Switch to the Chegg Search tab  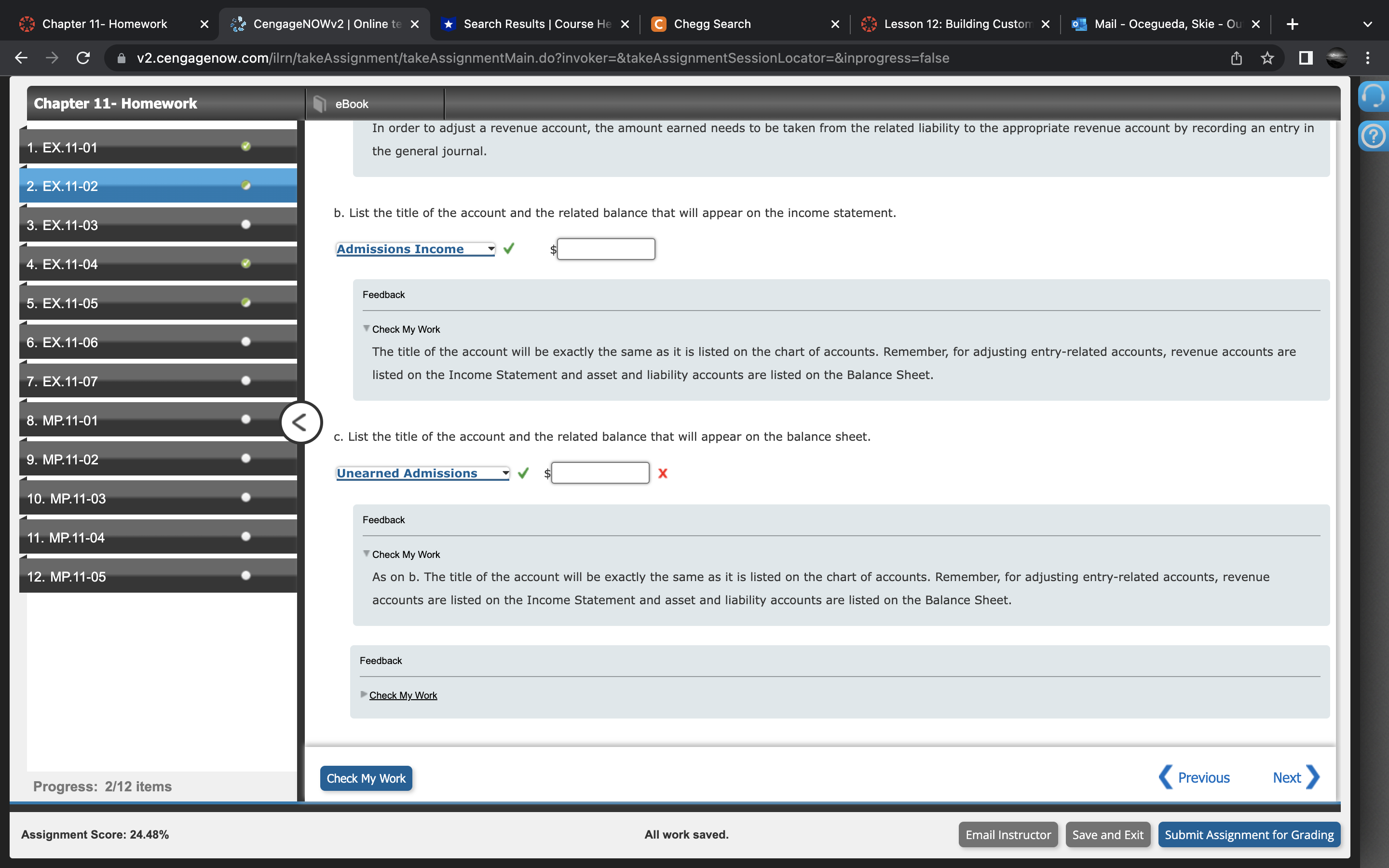coord(712,24)
